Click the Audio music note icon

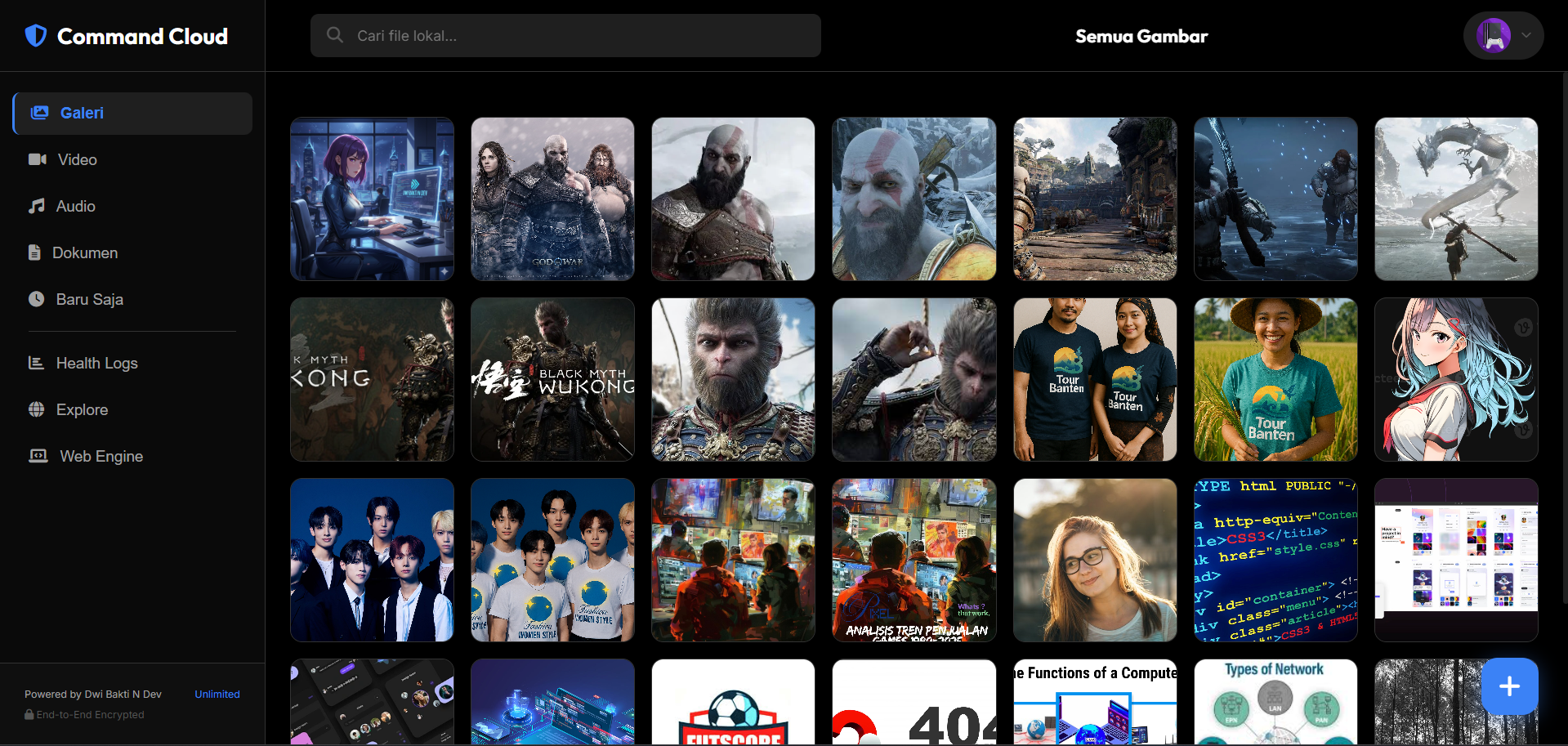(37, 206)
